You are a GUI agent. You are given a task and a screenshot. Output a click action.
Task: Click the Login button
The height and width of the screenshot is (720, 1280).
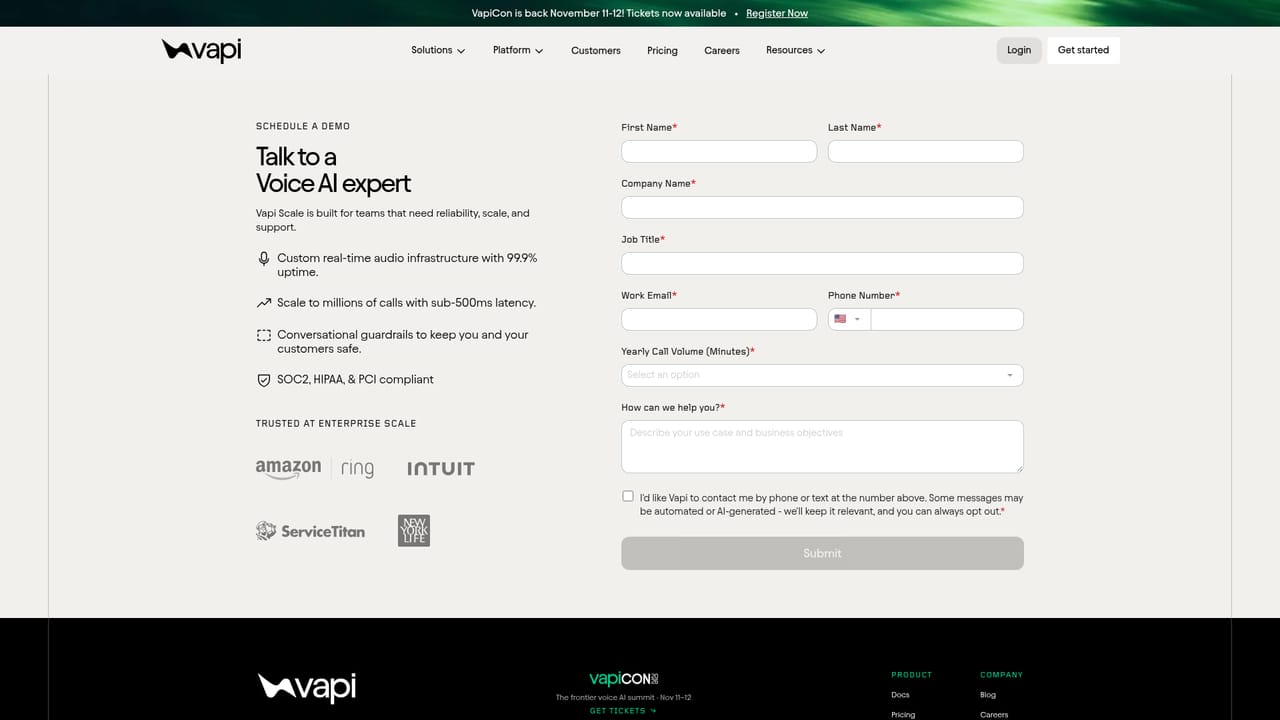point(1019,50)
